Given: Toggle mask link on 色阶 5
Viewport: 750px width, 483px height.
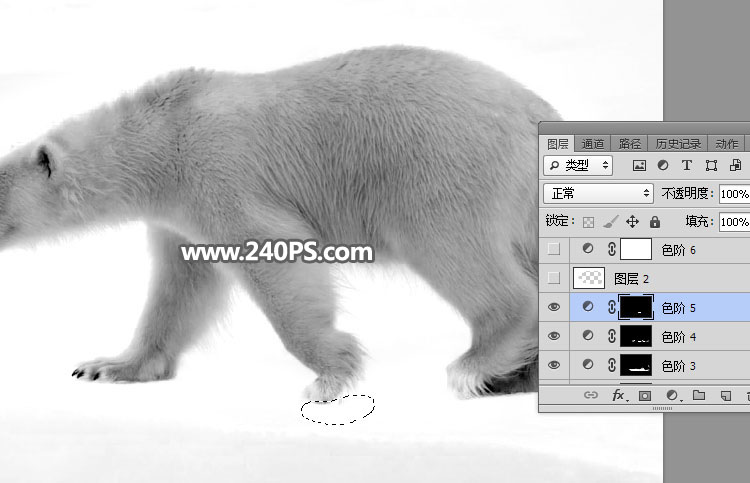Looking at the screenshot, I should click(x=612, y=307).
